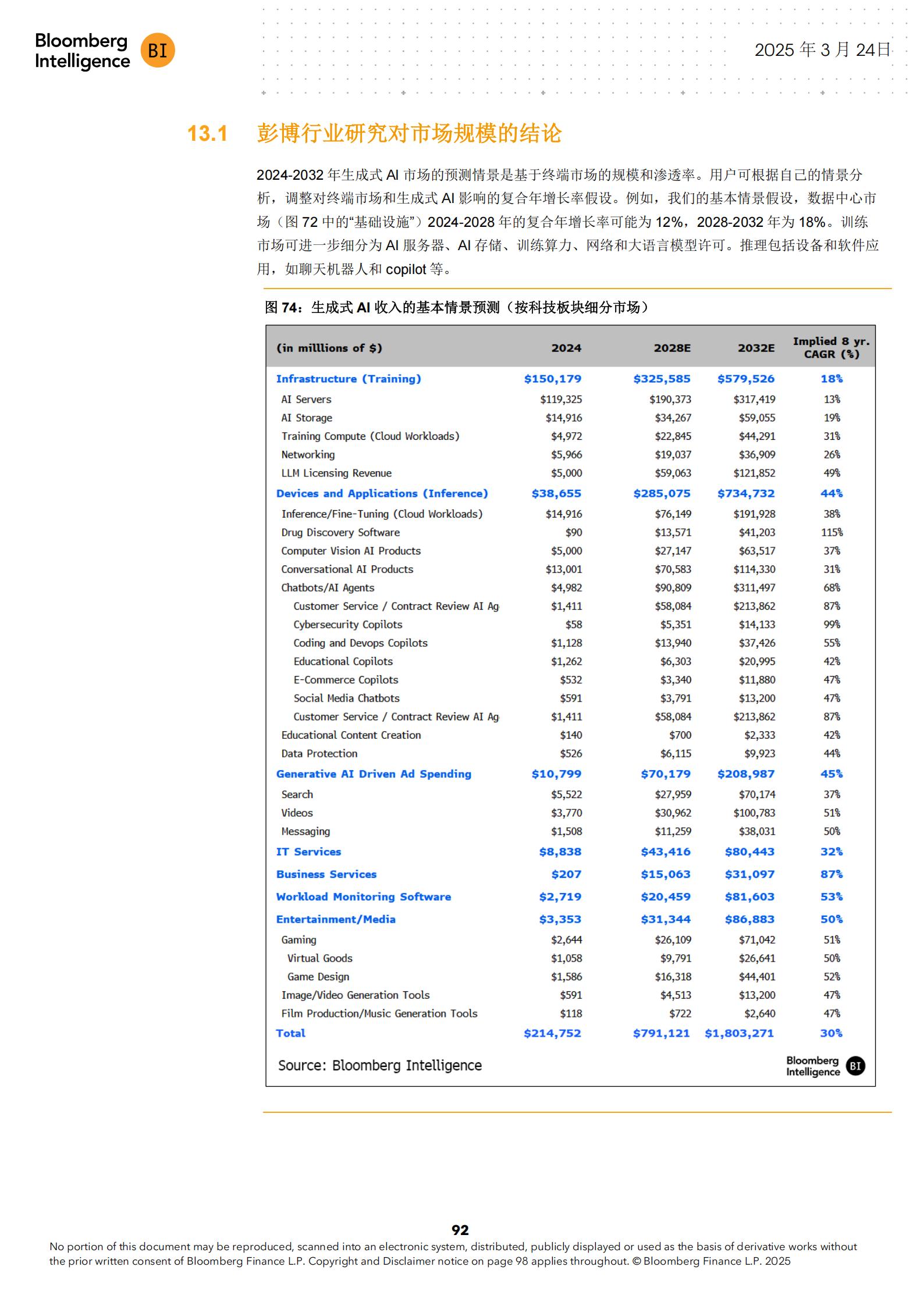The width and height of the screenshot is (924, 1306).
Task: Click the "Workload Monitoring Software" row label
Action: point(364,897)
